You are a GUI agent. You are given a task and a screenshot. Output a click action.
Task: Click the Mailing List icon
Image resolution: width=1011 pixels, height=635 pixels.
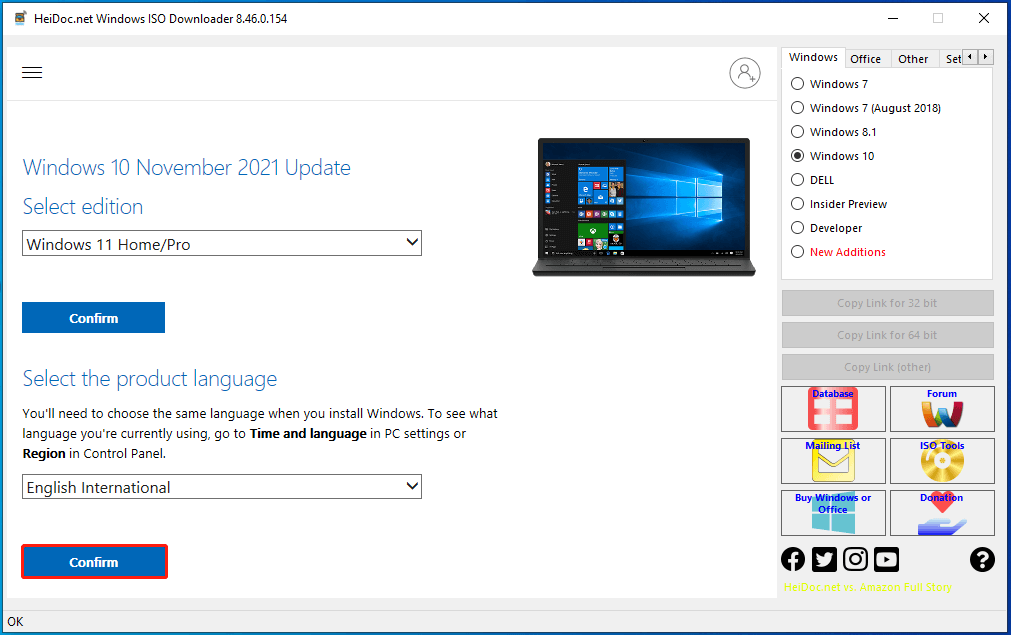coord(833,460)
